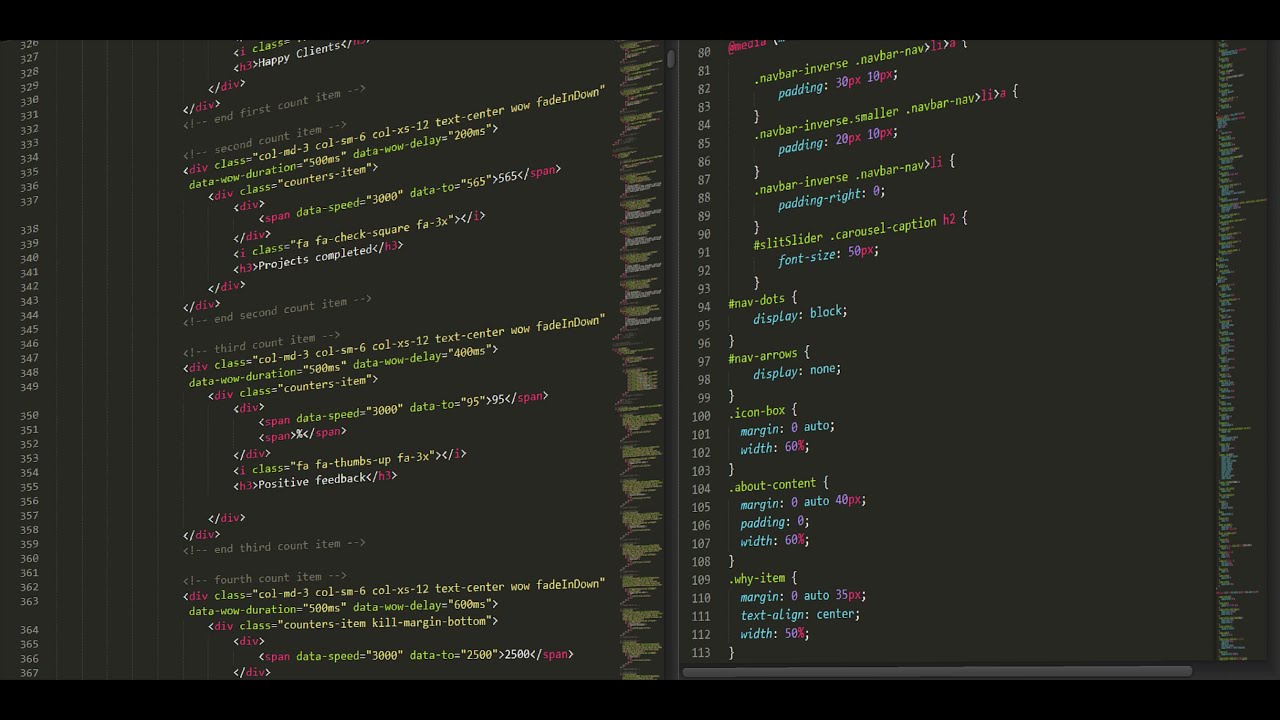Click line number 113 in right gutter
This screenshot has width=1280, height=720.
(701, 653)
